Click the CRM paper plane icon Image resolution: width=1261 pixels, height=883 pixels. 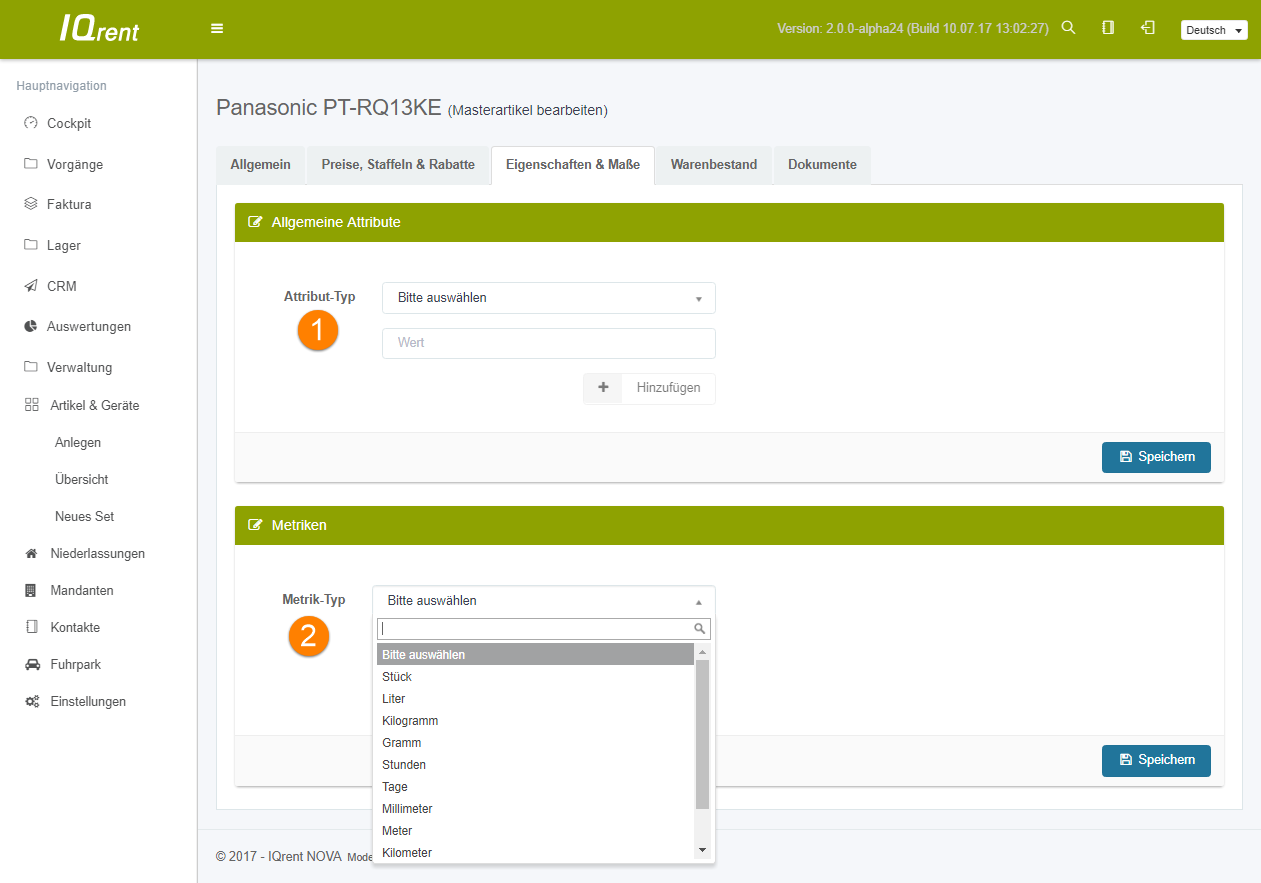[x=31, y=286]
